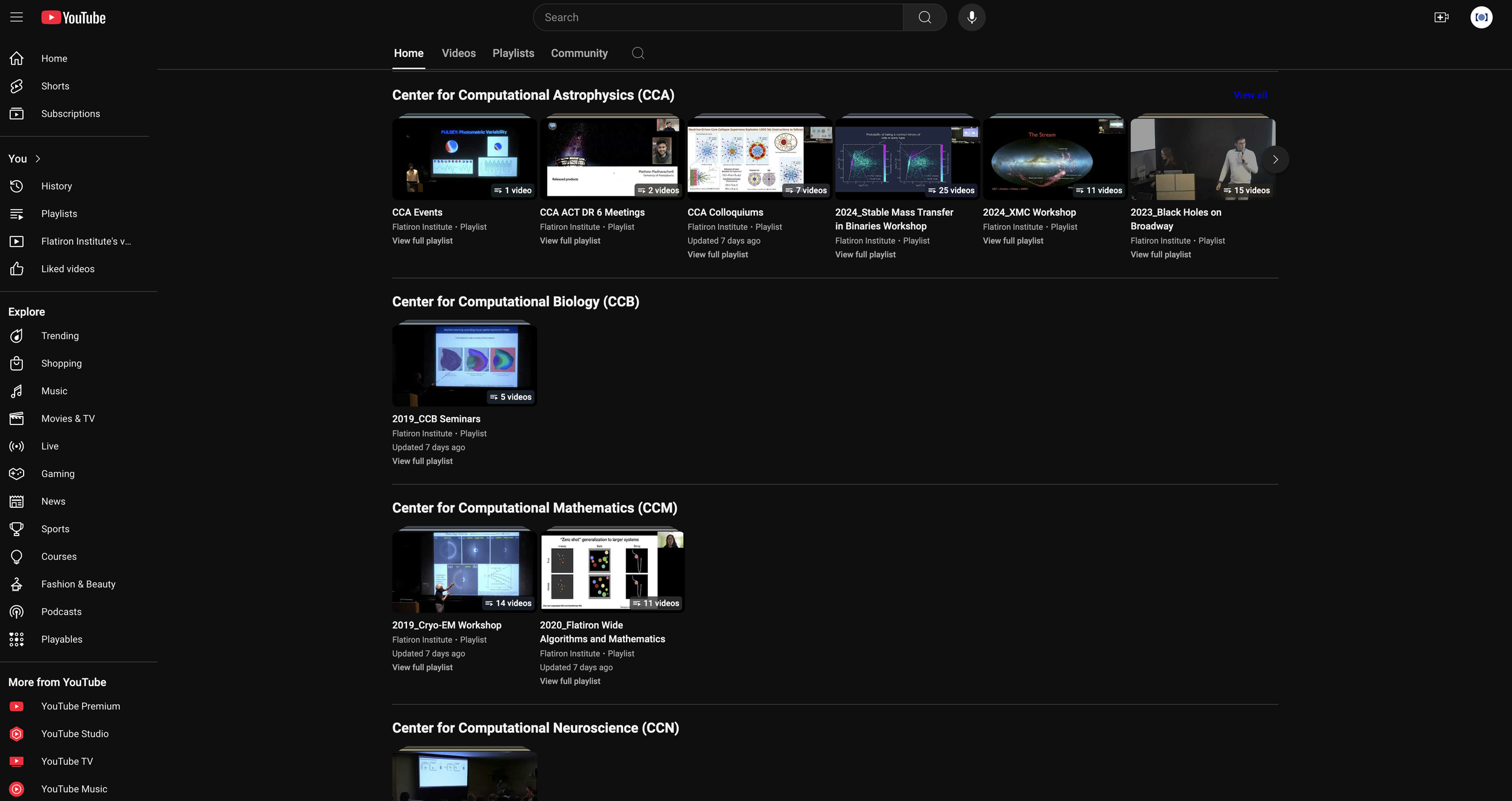Open the channel Playlists tab
The height and width of the screenshot is (801, 1512).
(x=513, y=53)
